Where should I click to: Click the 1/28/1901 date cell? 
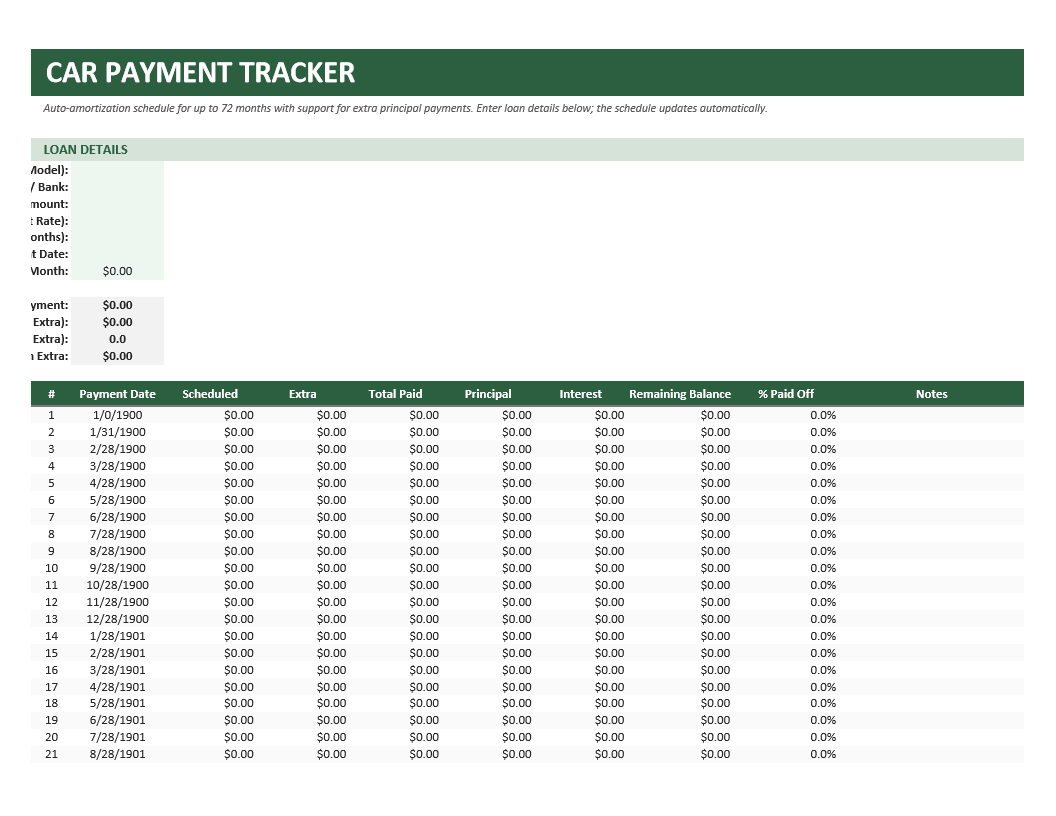coord(117,636)
